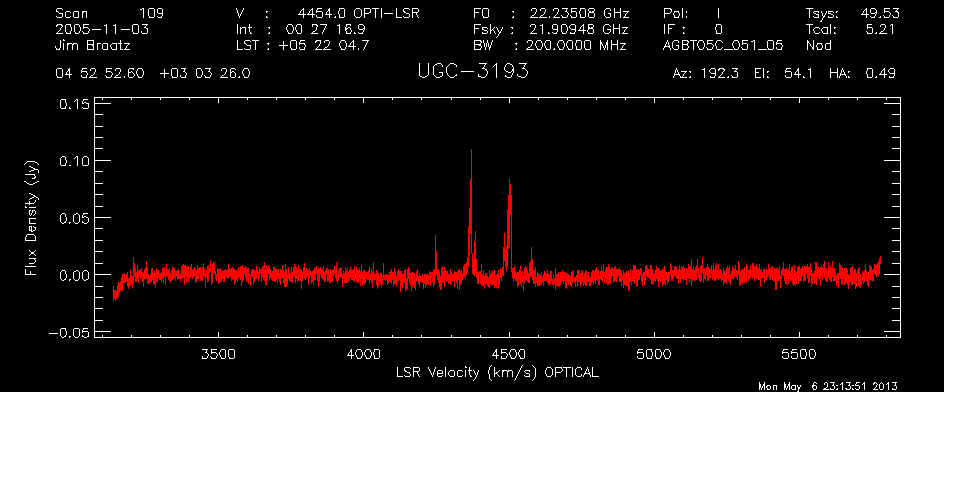The height and width of the screenshot is (490, 962).
Task: Click the 5000 x-axis tick label
Action: coord(654,354)
